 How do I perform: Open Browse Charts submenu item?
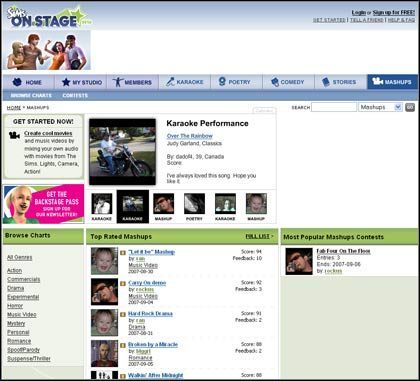tap(31, 95)
